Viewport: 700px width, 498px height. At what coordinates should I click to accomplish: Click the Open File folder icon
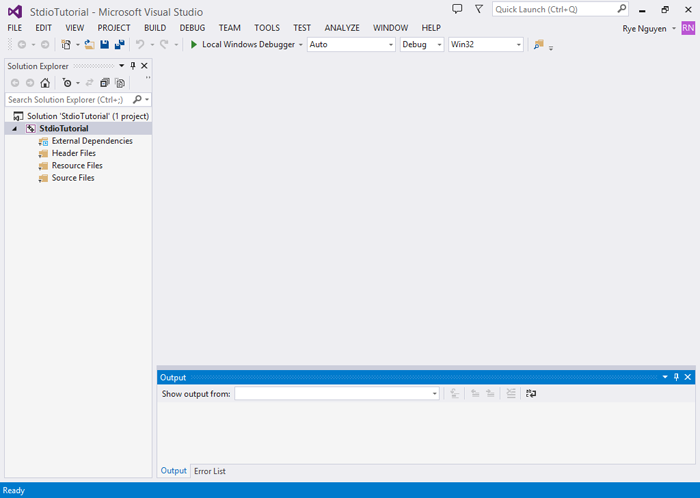pos(90,45)
